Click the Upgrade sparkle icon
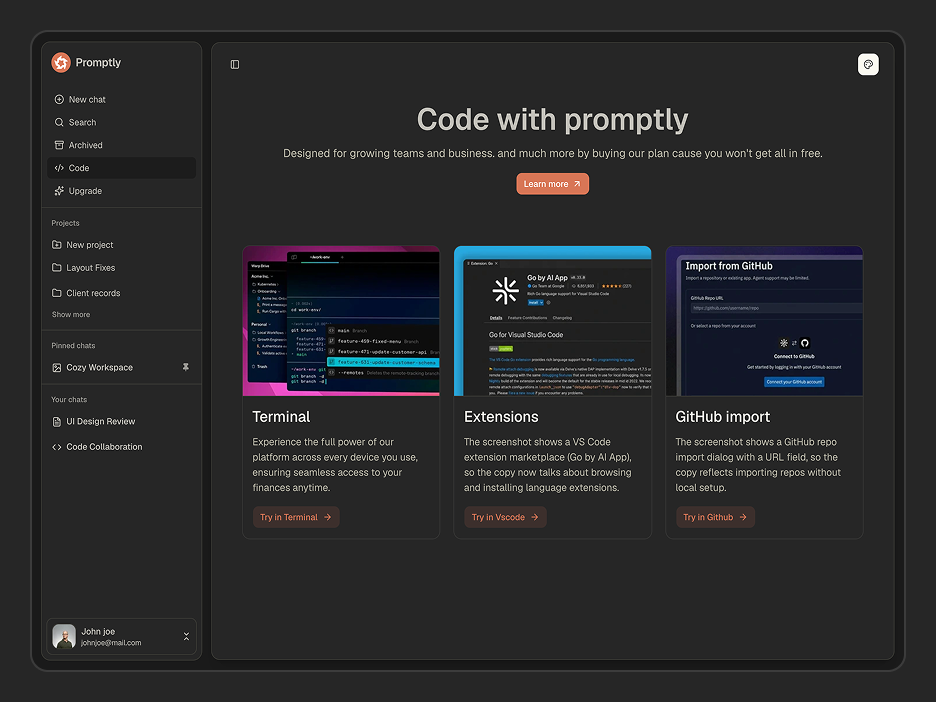The height and width of the screenshot is (702, 936). (59, 191)
